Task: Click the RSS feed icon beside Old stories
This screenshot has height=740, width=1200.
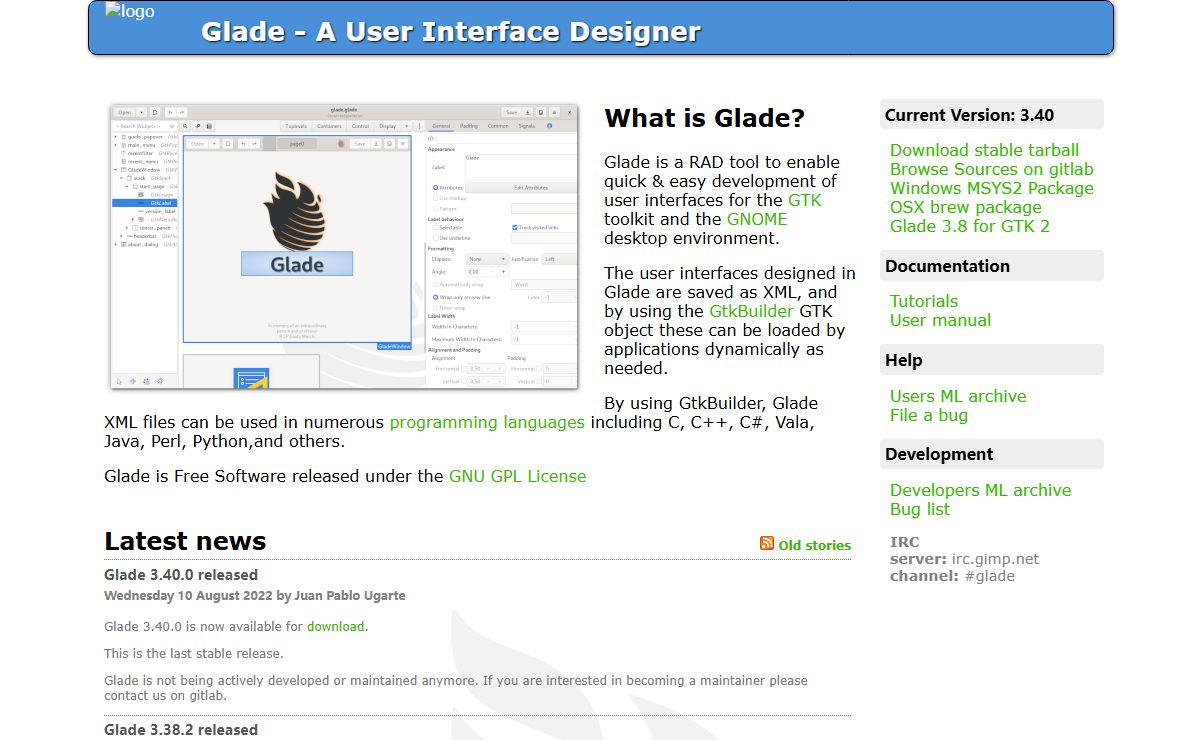Action: coord(767,543)
